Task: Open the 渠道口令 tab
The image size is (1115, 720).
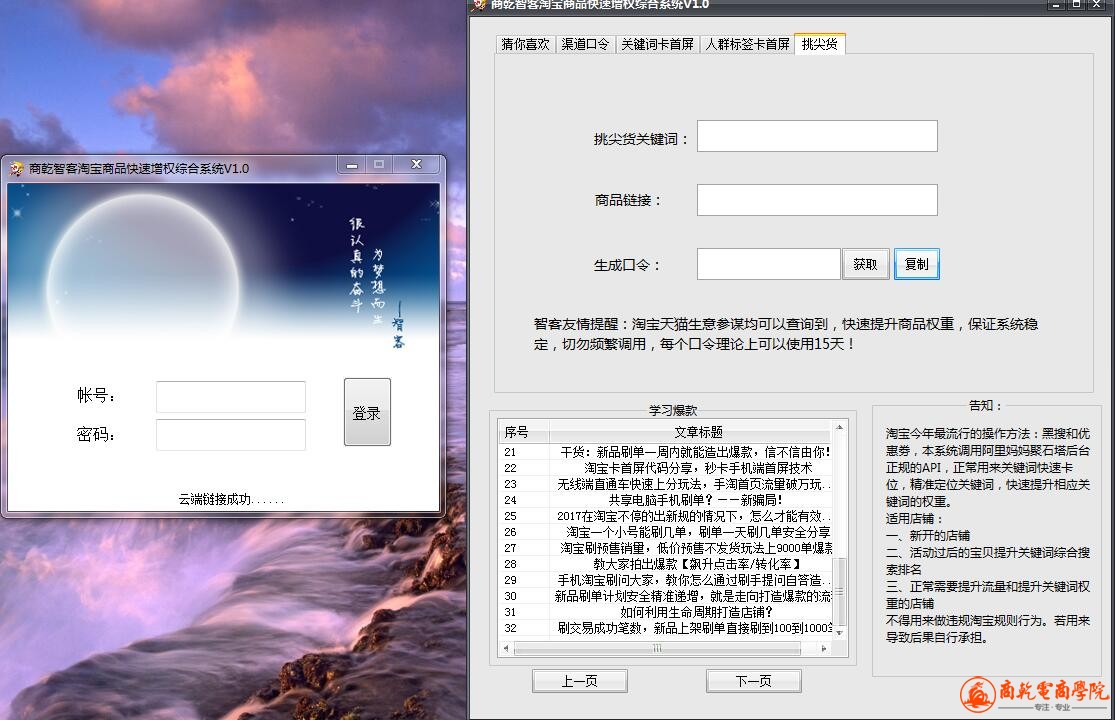Action: click(x=585, y=44)
